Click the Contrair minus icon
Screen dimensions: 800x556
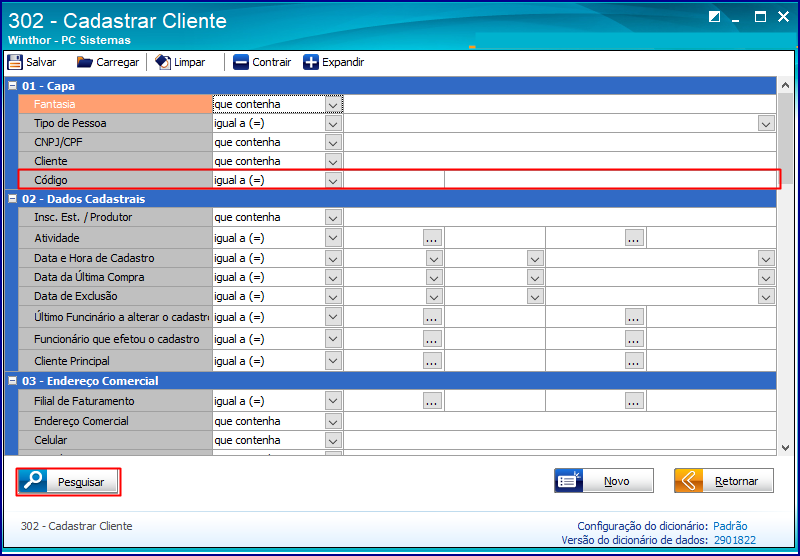tap(241, 62)
